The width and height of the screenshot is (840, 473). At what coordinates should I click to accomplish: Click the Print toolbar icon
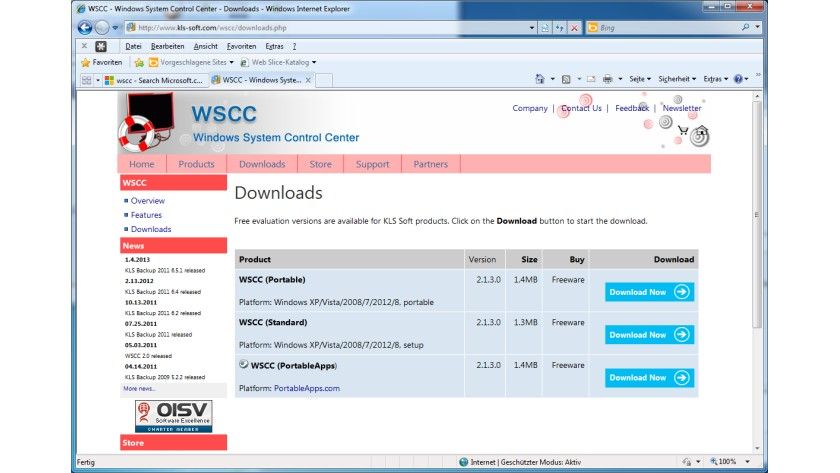point(608,79)
